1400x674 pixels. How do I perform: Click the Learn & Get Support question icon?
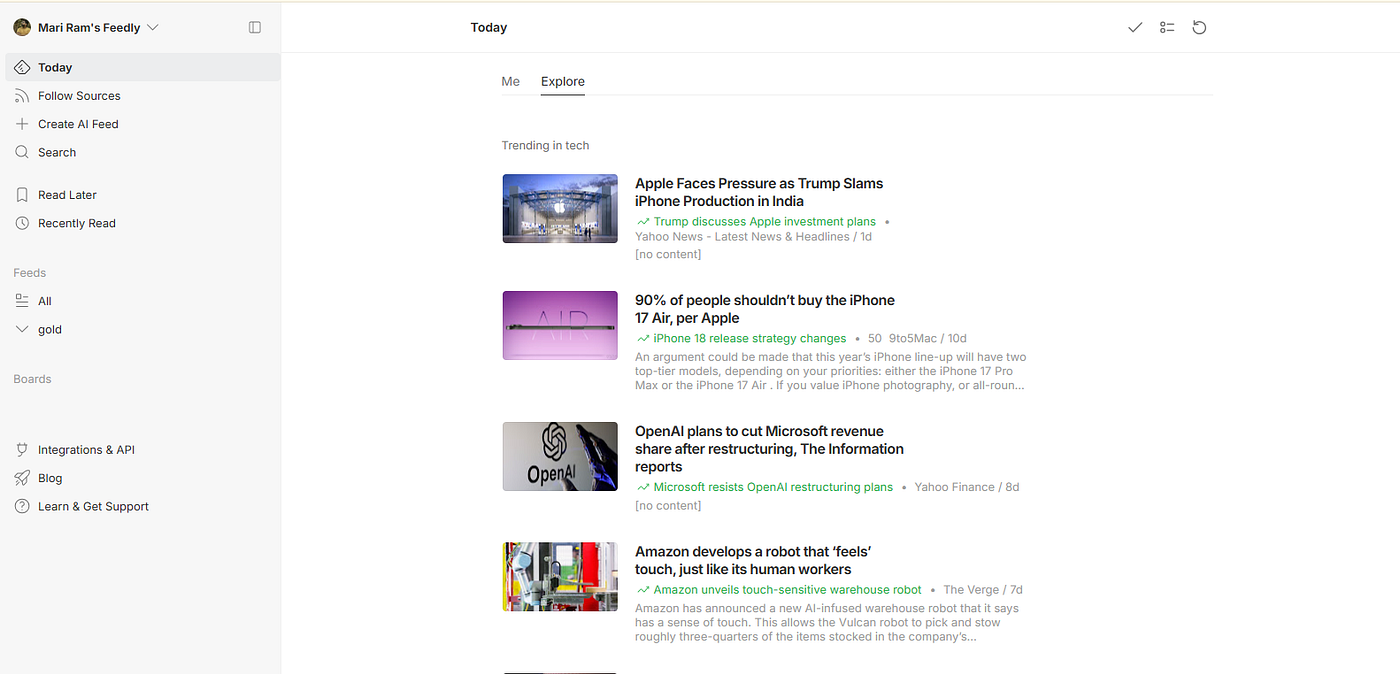(x=22, y=506)
